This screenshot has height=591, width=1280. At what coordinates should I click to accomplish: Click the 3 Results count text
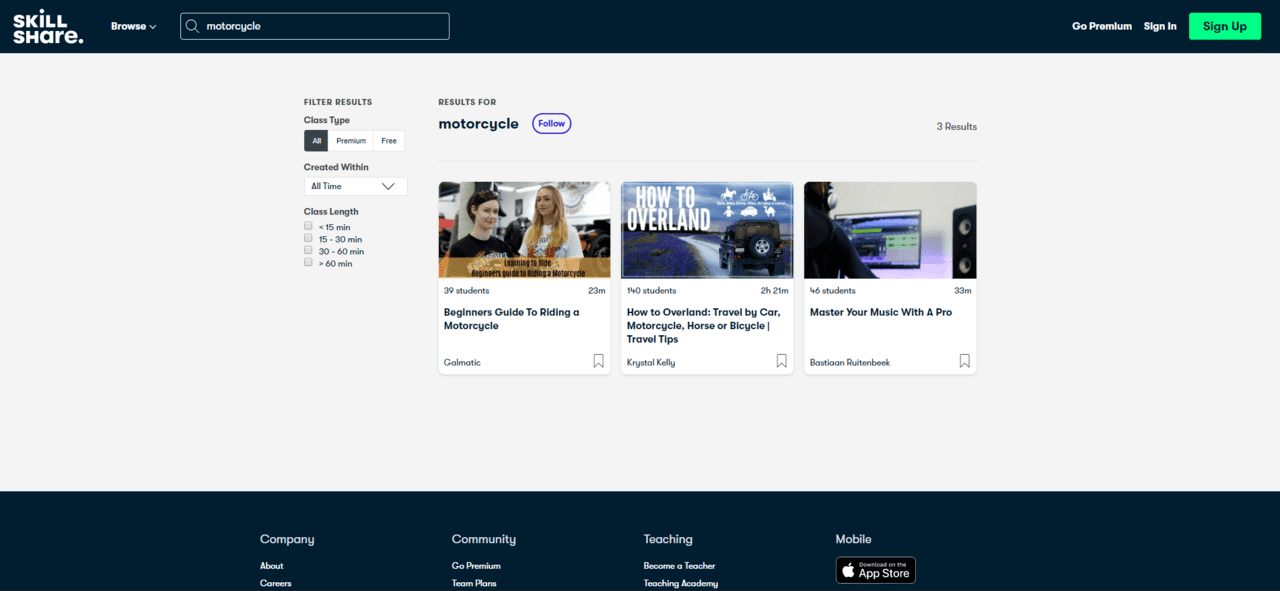point(957,127)
